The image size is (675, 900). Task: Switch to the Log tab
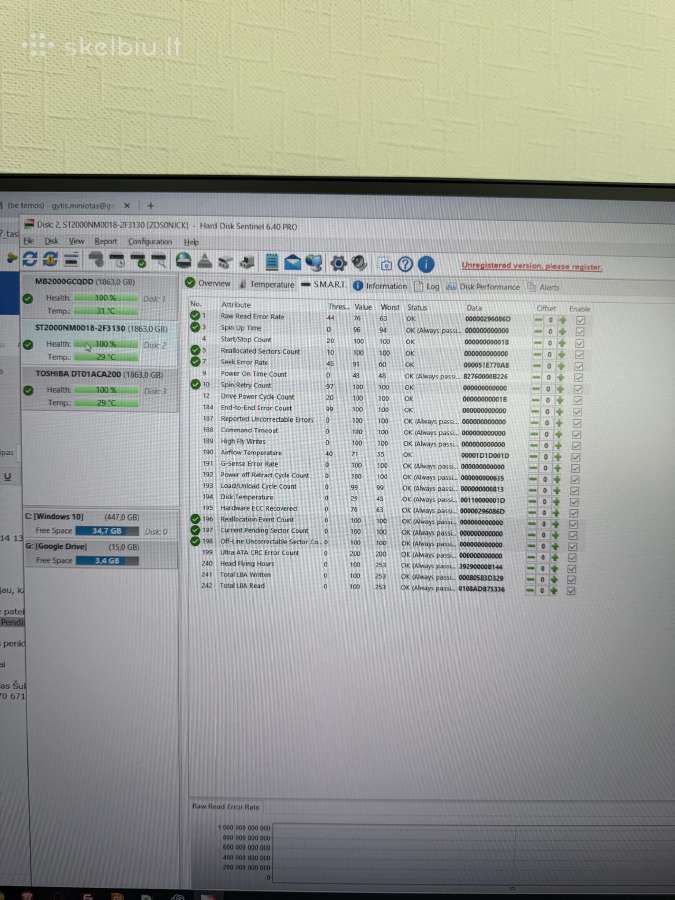click(x=427, y=286)
